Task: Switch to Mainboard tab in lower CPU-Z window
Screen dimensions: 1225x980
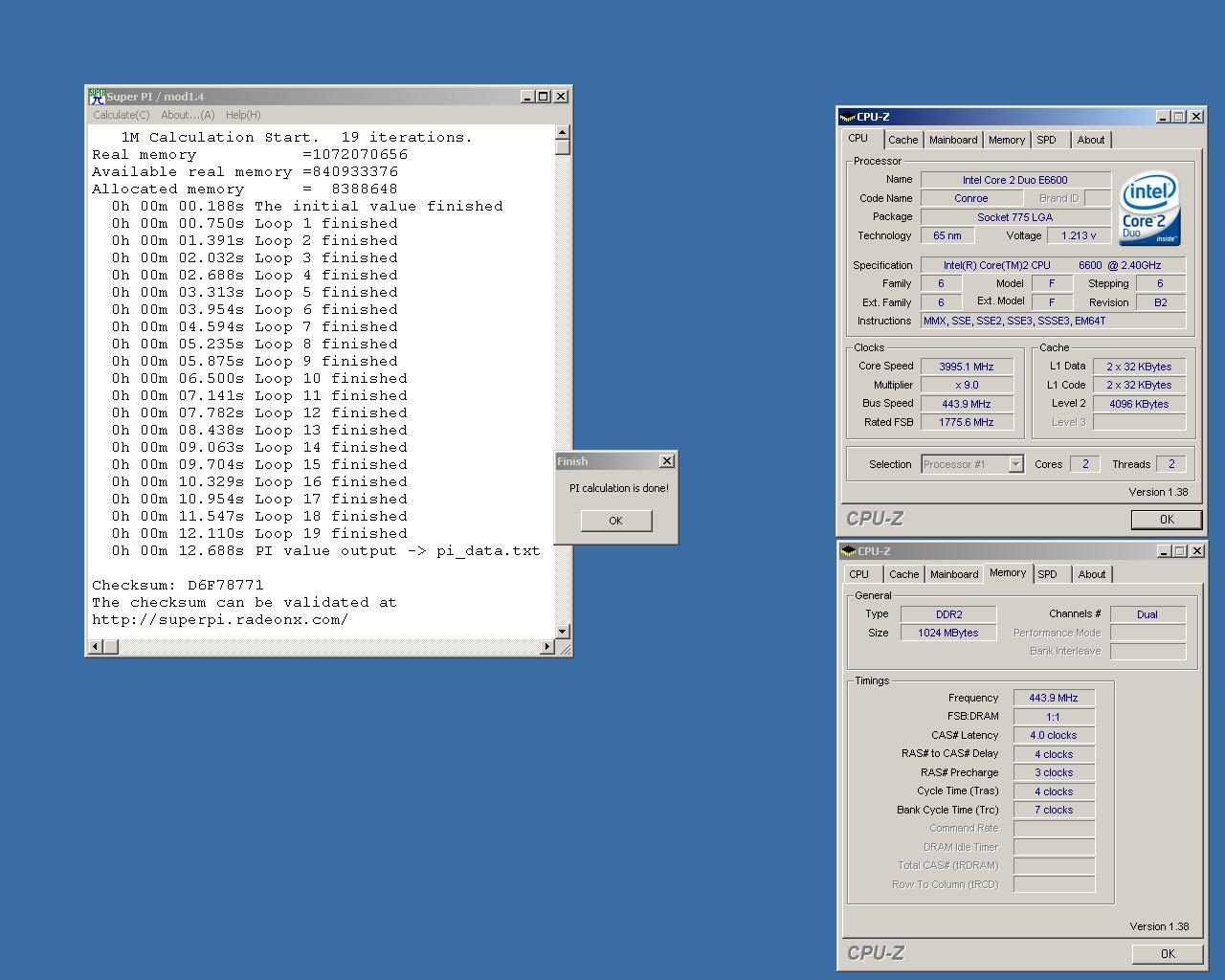Action: click(954, 574)
